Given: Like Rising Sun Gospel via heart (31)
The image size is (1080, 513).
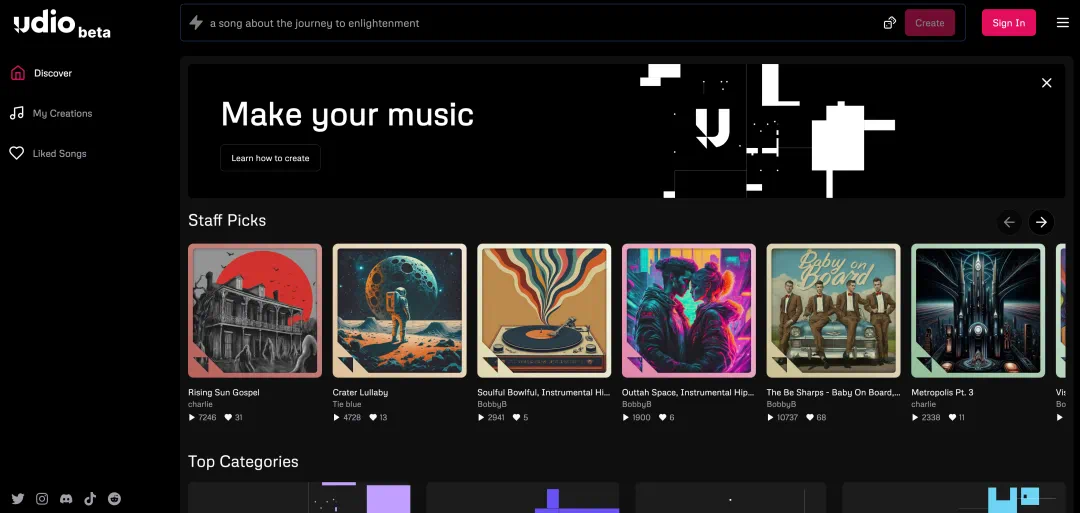Looking at the screenshot, I should (x=228, y=417).
